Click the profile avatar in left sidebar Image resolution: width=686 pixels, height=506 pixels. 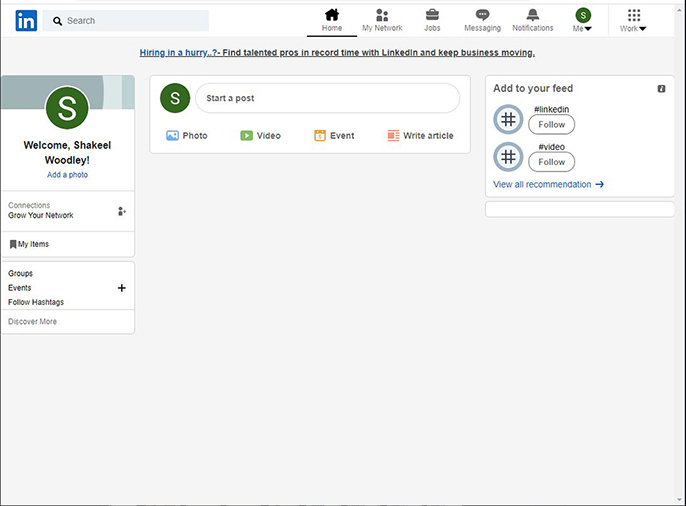tap(67, 108)
